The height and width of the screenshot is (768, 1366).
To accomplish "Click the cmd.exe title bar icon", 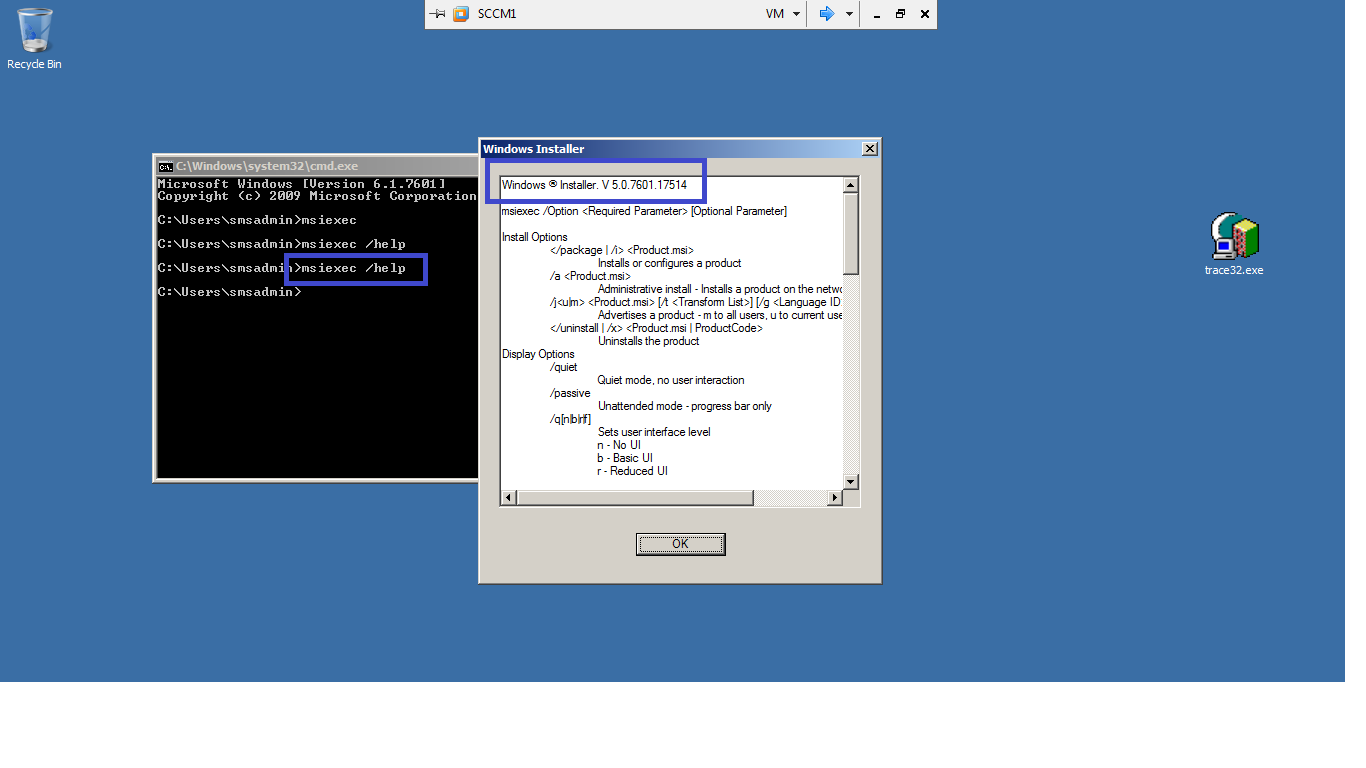I will pyautogui.click(x=166, y=166).
